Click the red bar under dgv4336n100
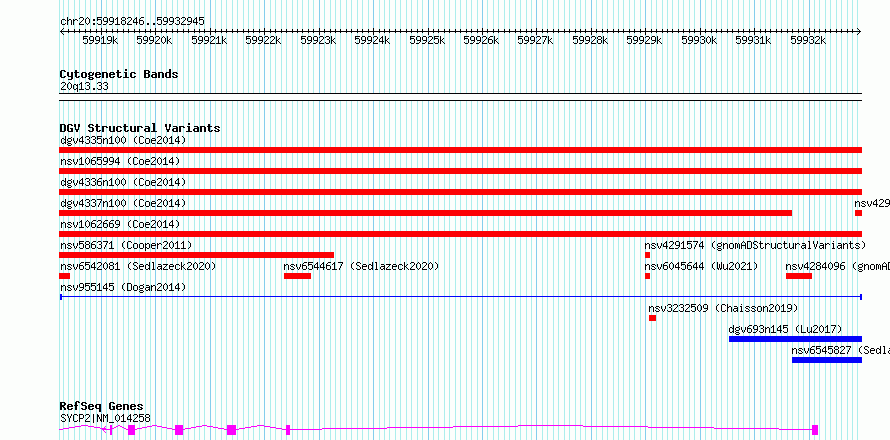This screenshot has width=890, height=440. pos(461,192)
